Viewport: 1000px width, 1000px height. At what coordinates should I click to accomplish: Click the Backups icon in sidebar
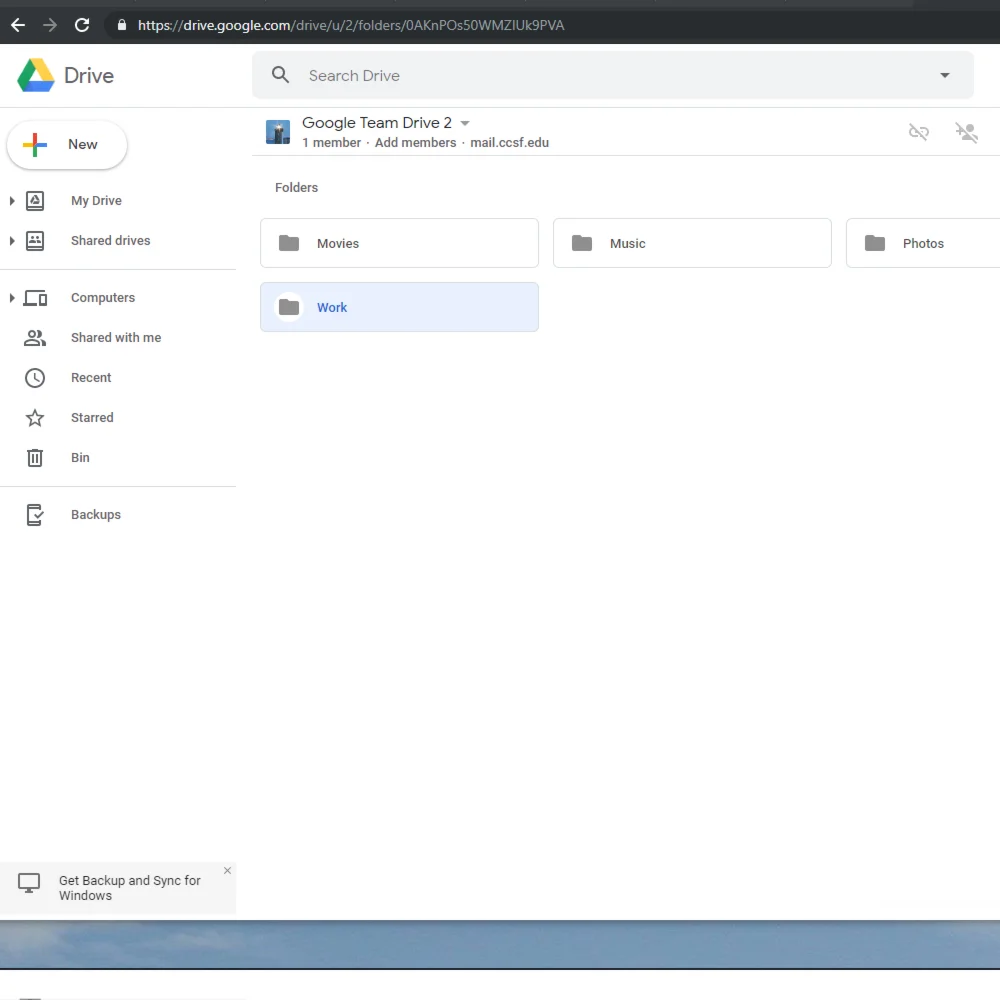(x=35, y=515)
